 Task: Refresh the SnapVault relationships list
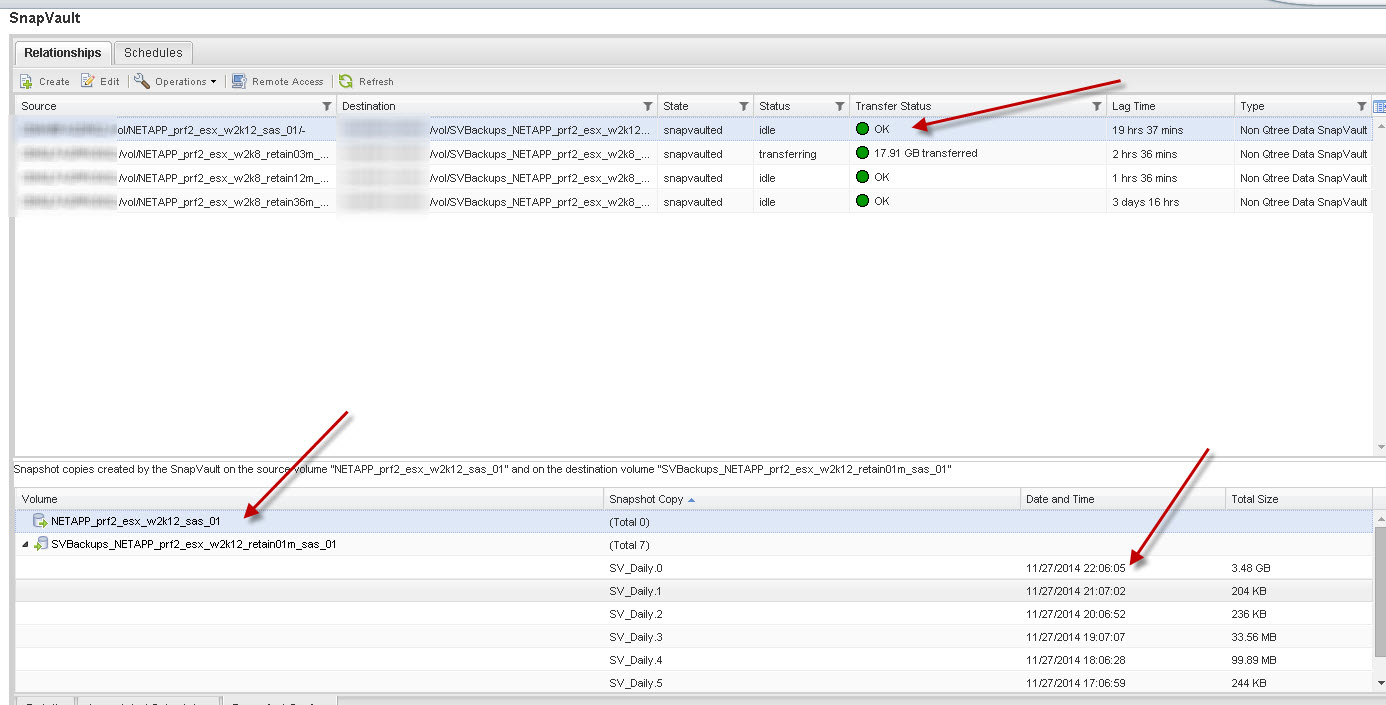pos(366,81)
